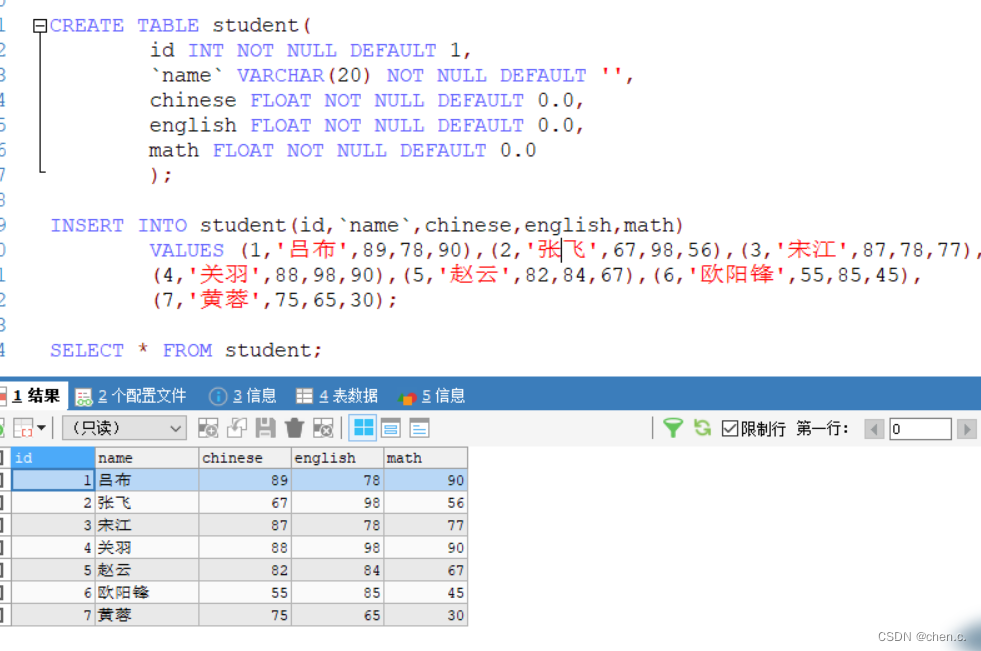Image resolution: width=981 pixels, height=651 pixels.
Task: Switch to grid view mode
Action: point(363,428)
